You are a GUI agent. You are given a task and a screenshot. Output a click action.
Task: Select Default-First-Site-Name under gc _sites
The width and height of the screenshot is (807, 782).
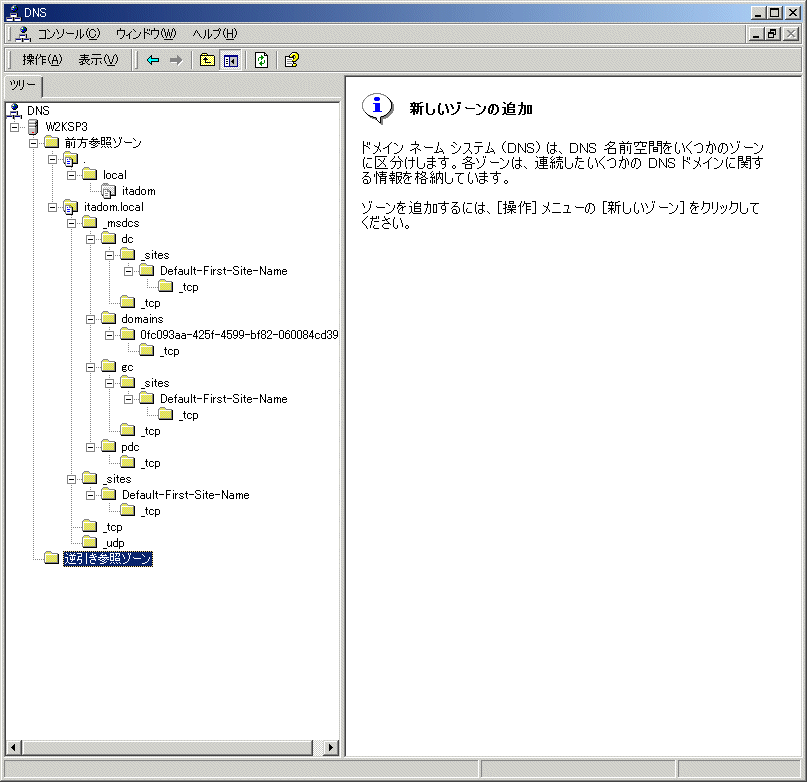click(x=223, y=399)
